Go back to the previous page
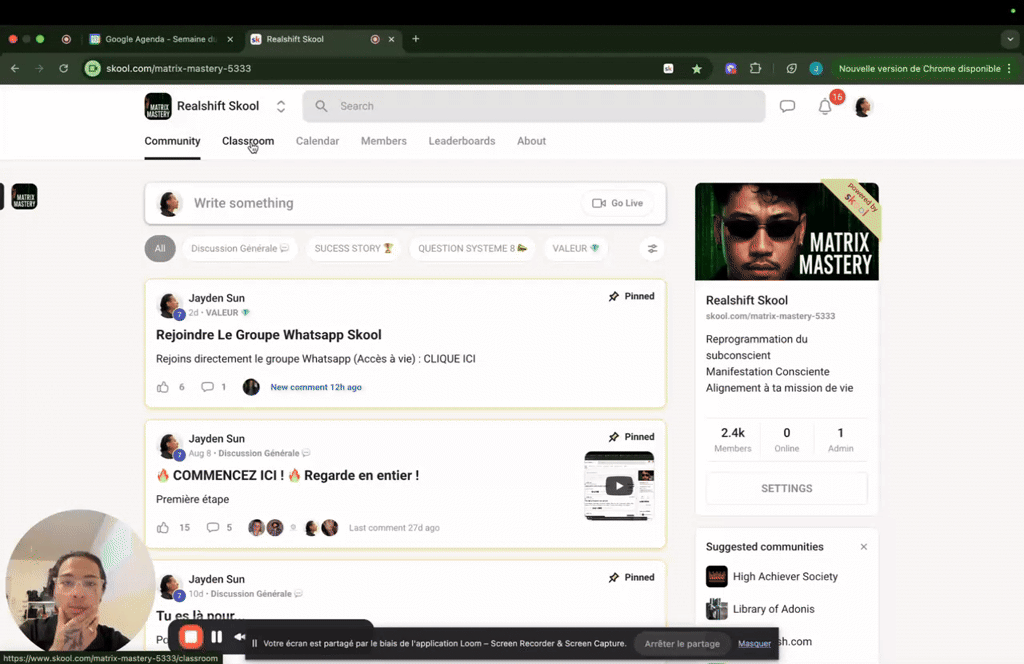The image size is (1024, 664). click(15, 68)
